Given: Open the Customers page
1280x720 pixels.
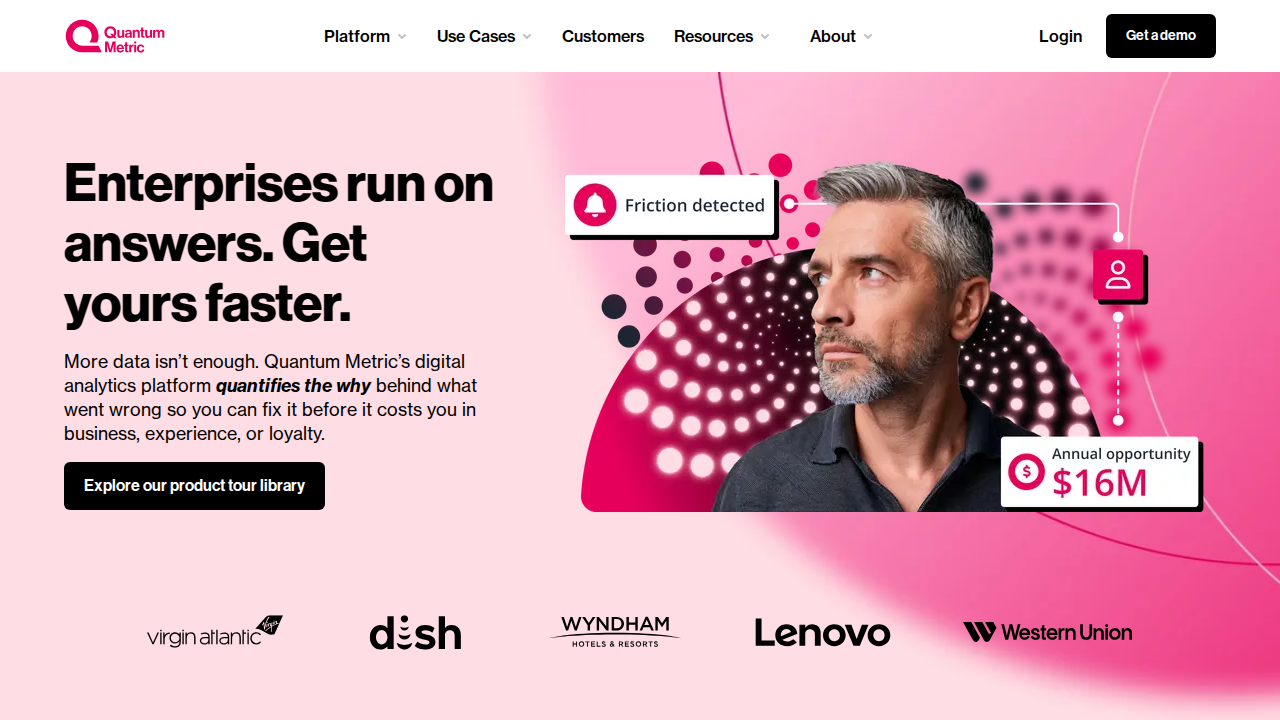Looking at the screenshot, I should pyautogui.click(x=603, y=36).
